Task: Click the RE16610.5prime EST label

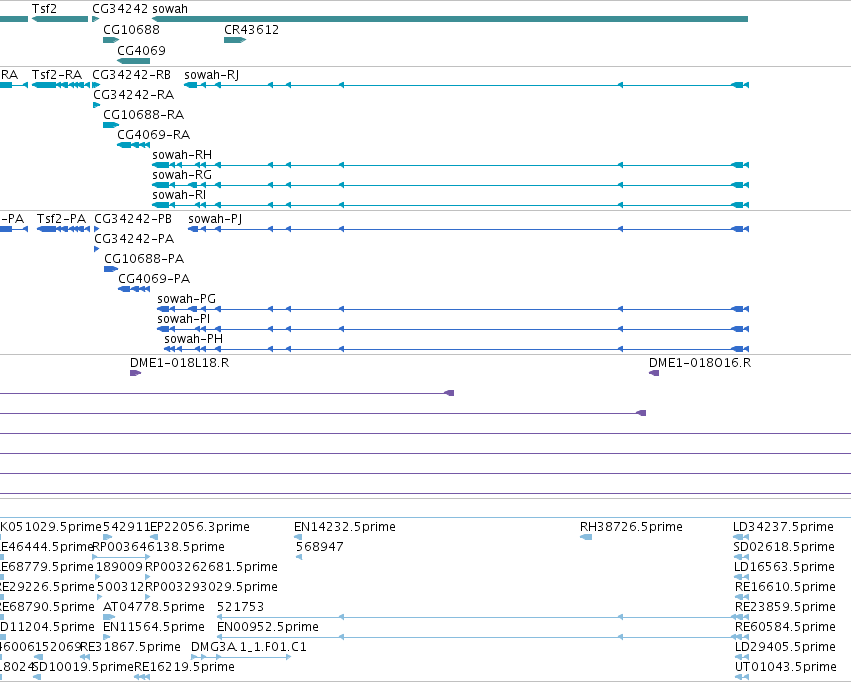Action: point(785,587)
